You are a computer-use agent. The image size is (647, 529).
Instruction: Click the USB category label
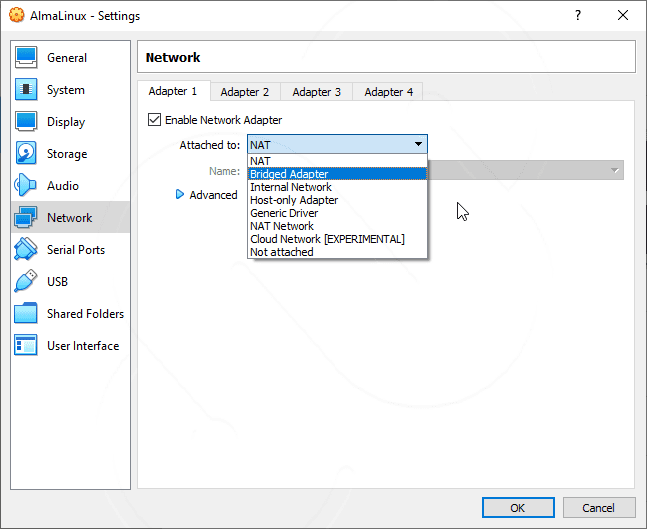click(57, 282)
